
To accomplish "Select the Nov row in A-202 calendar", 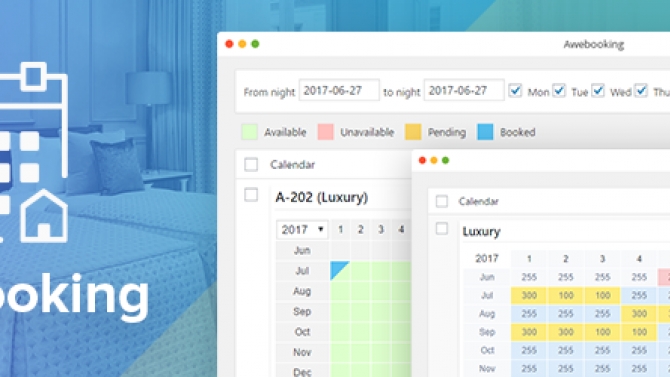I will click(x=302, y=352).
